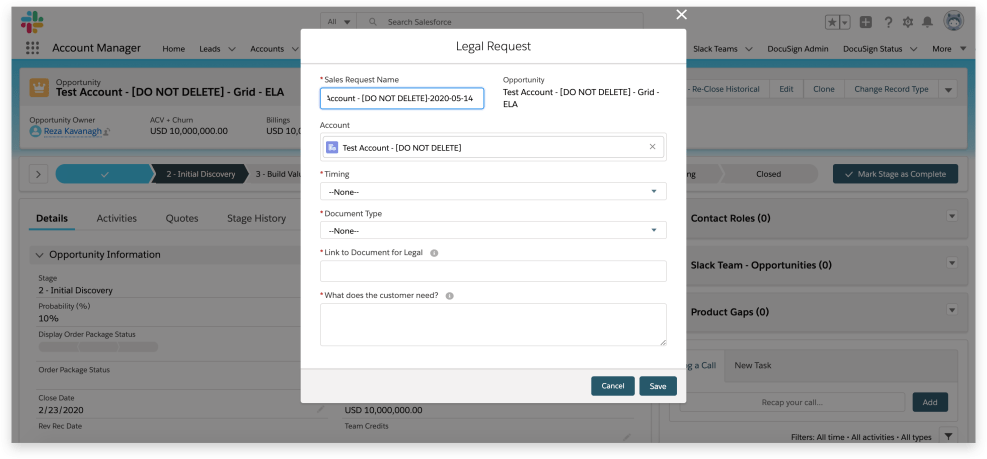Click the Edit button

point(786,89)
